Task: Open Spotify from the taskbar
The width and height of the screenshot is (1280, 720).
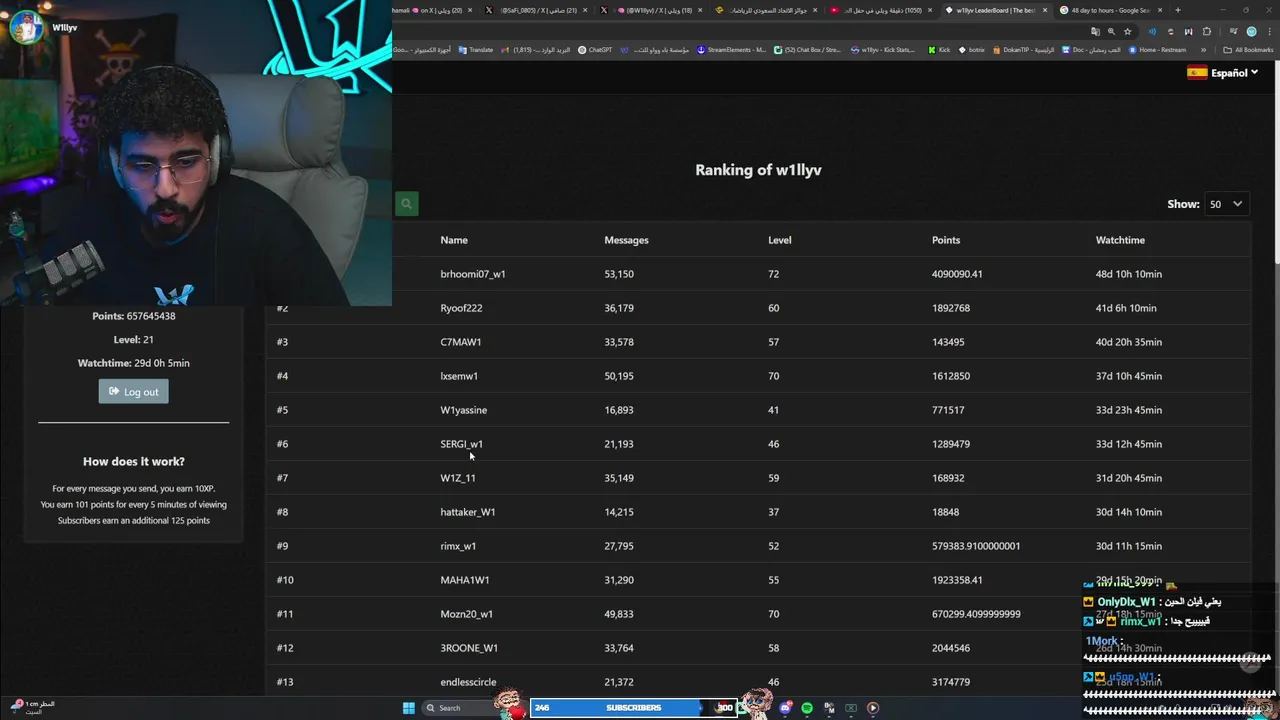Action: coord(807,708)
